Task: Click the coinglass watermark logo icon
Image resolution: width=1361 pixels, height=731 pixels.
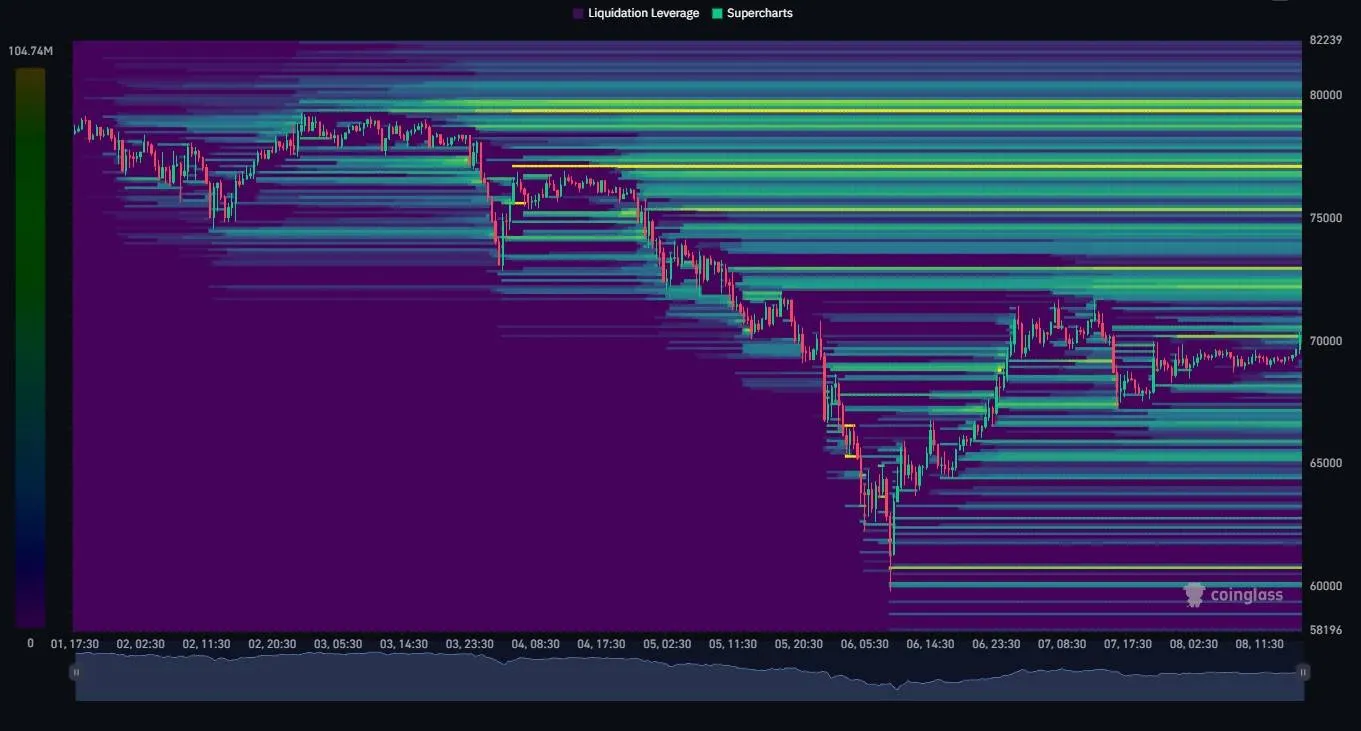Action: (x=1194, y=595)
